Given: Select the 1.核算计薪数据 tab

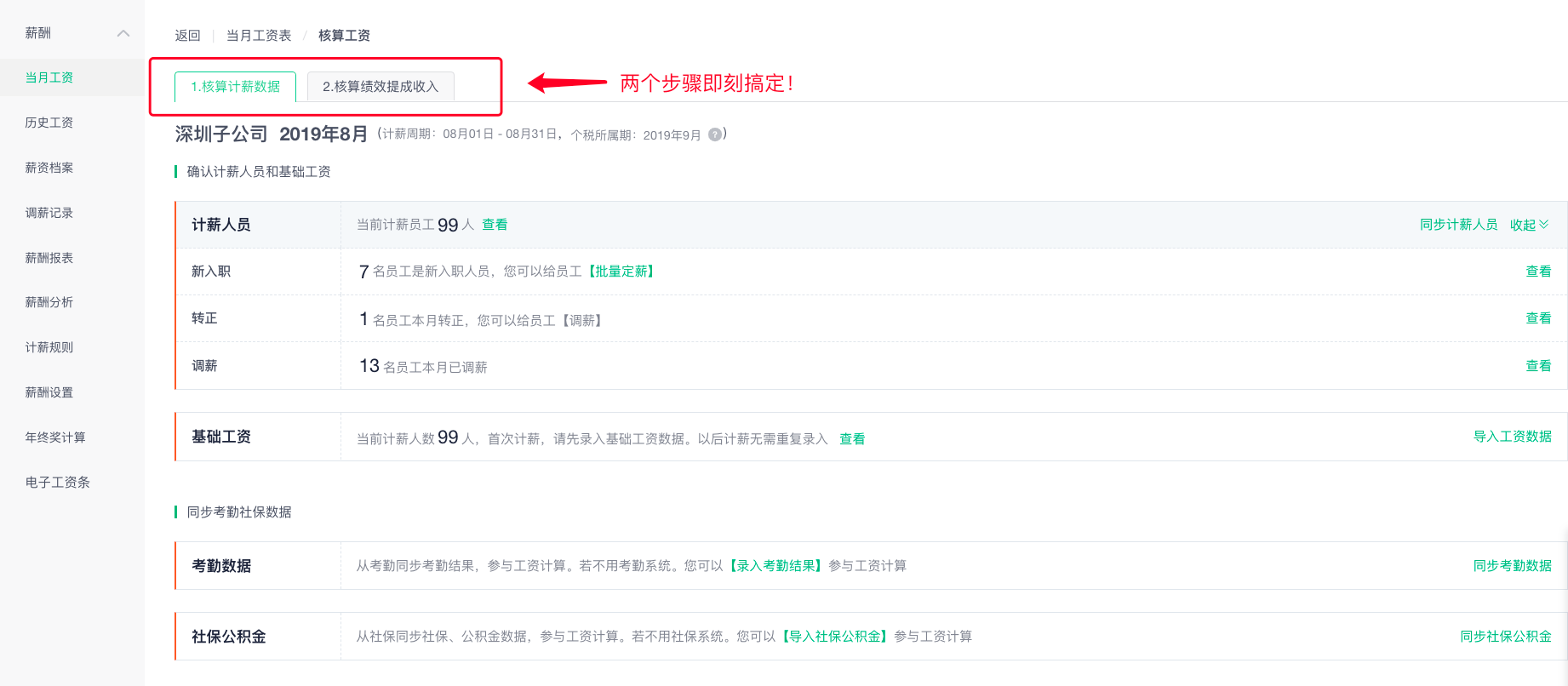Looking at the screenshot, I should (235, 87).
